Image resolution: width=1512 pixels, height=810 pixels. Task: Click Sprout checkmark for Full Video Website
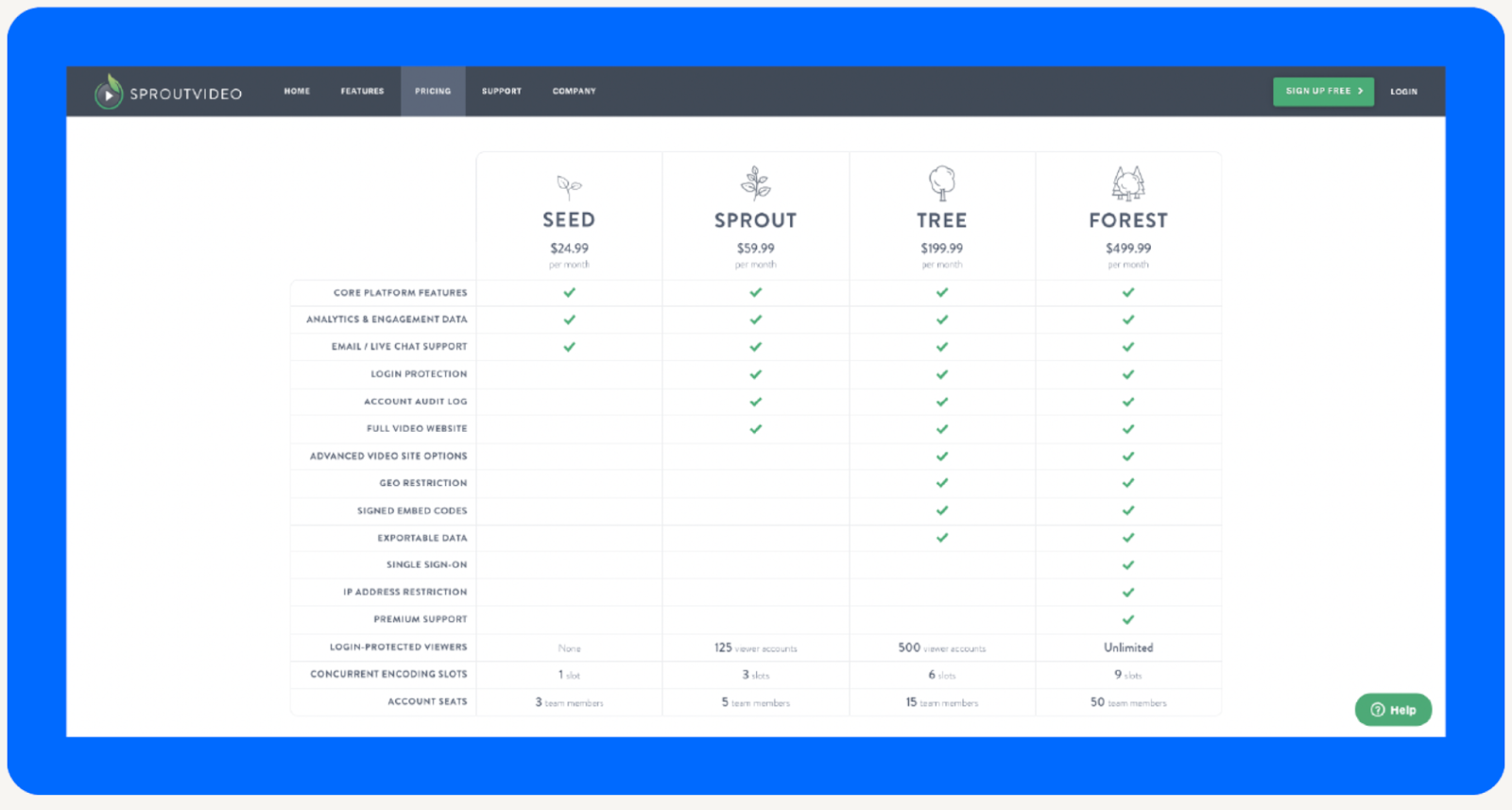click(755, 429)
